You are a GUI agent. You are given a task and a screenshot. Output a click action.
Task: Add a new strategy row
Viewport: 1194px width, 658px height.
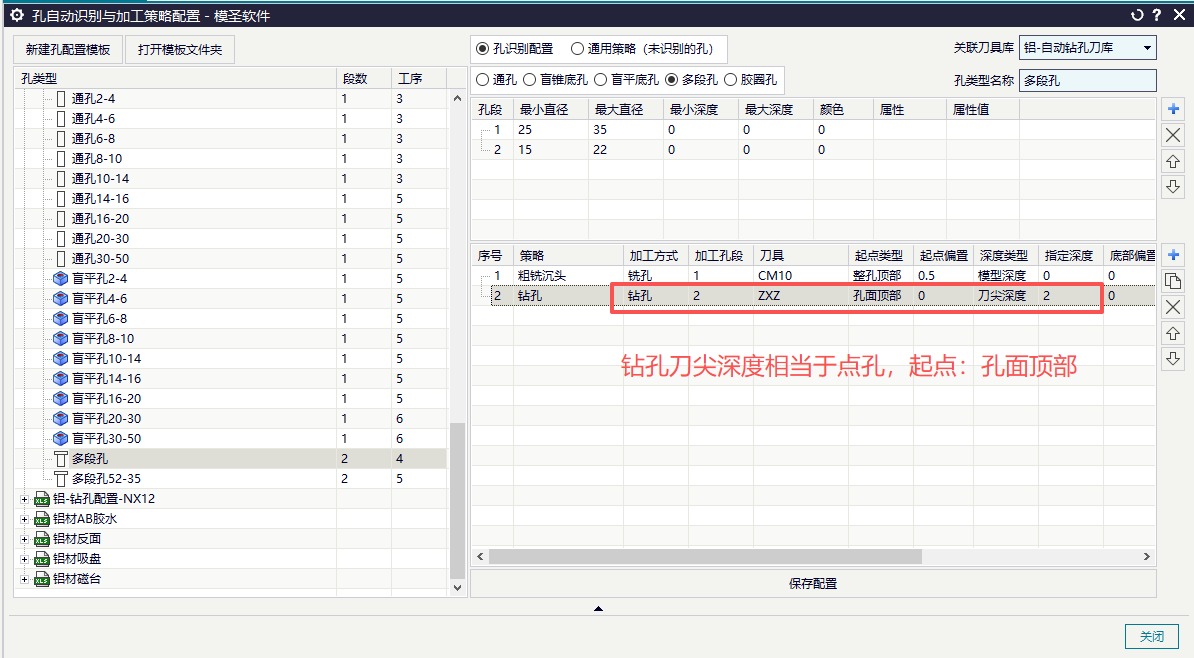pyautogui.click(x=1173, y=255)
